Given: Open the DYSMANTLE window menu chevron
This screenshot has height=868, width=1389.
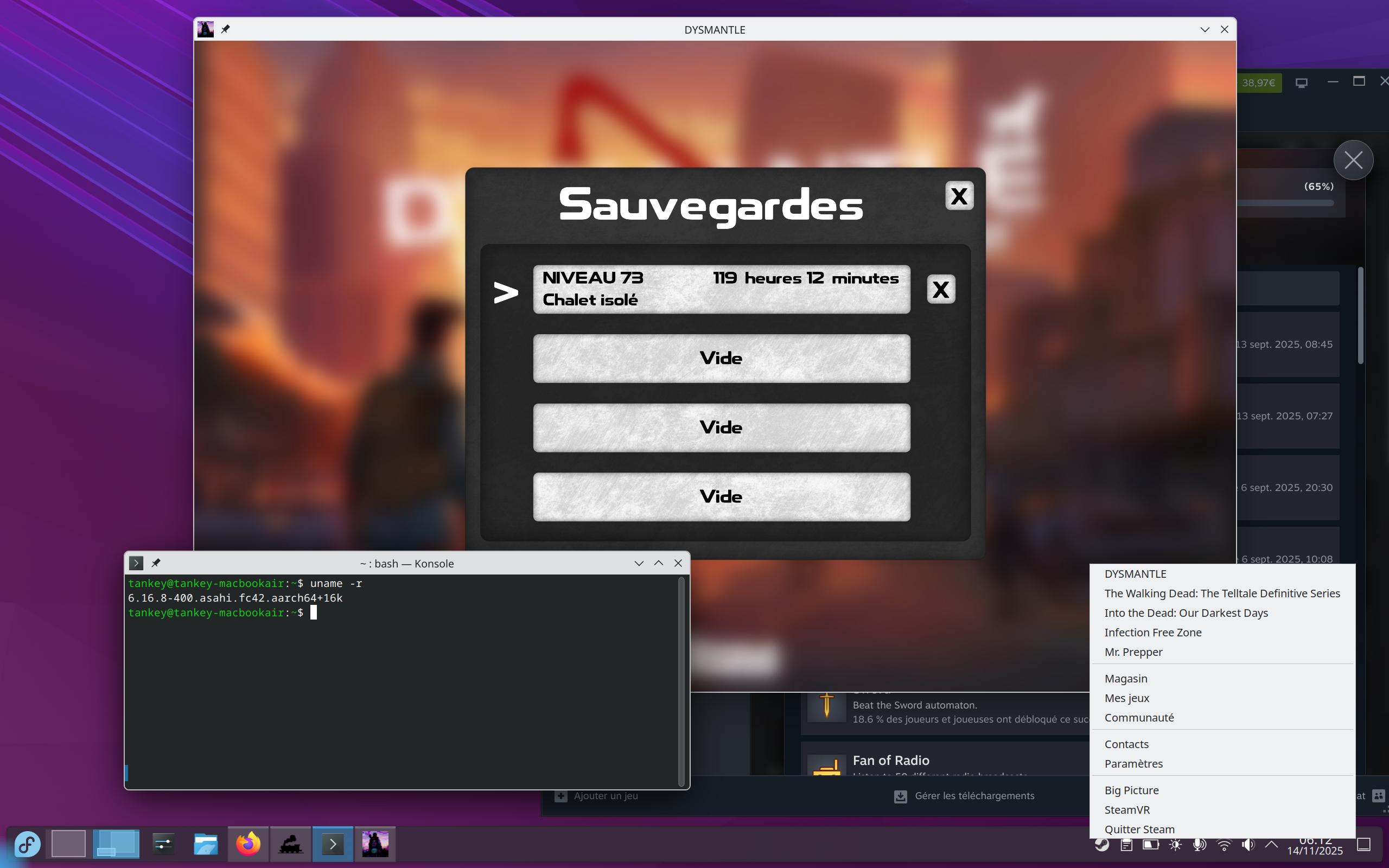Looking at the screenshot, I should [x=1204, y=29].
